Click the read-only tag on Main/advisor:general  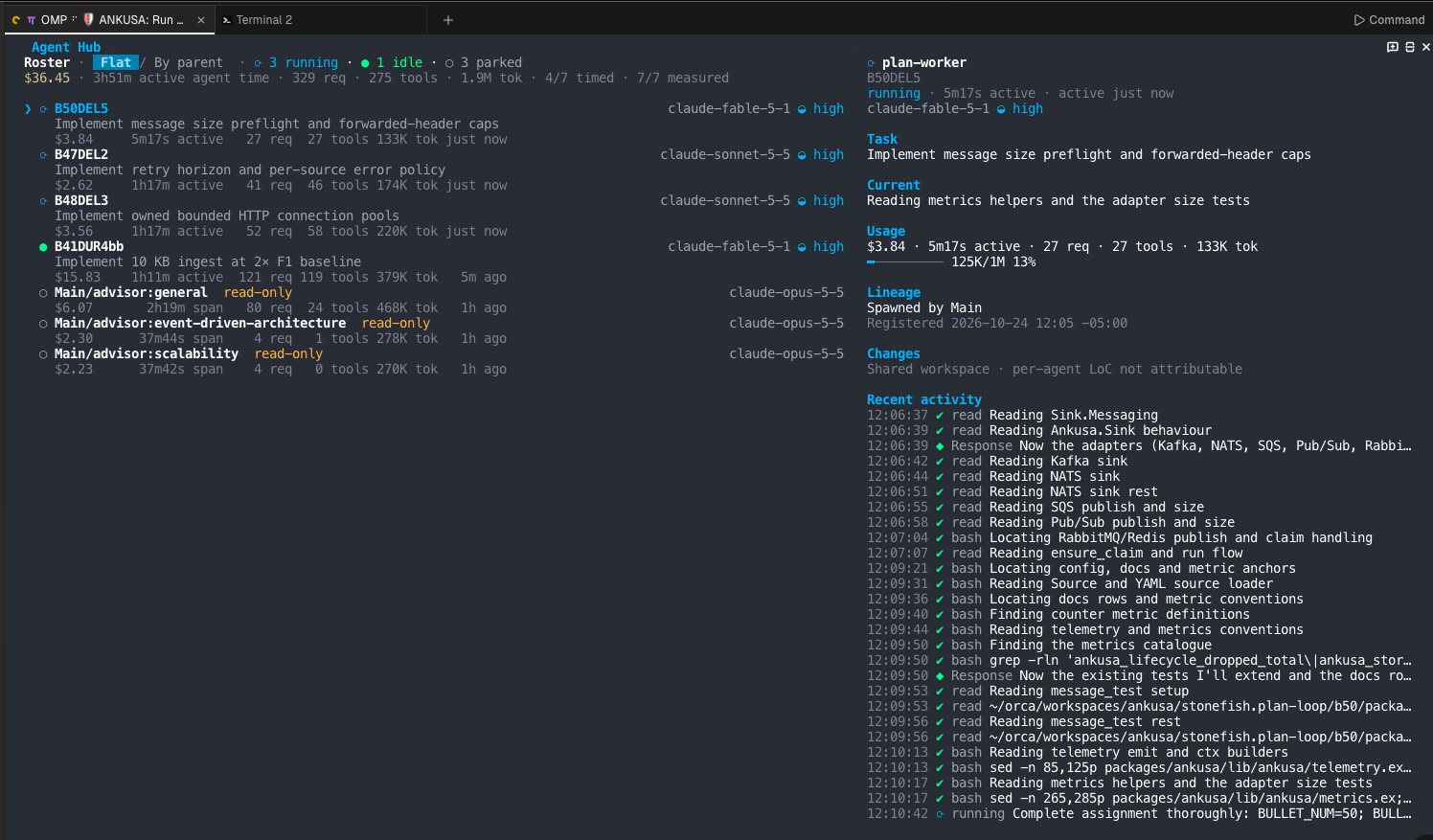(x=258, y=292)
